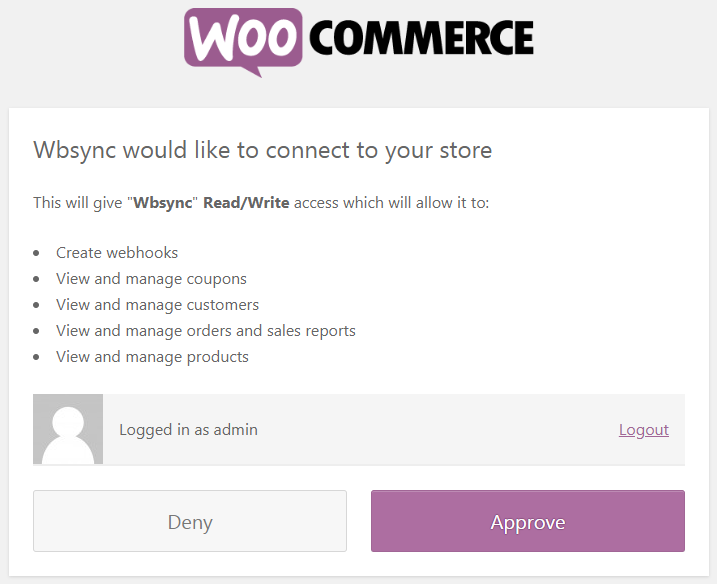Click the bullet beside 'View and manage products'
The width and height of the screenshot is (717, 584).
37,358
